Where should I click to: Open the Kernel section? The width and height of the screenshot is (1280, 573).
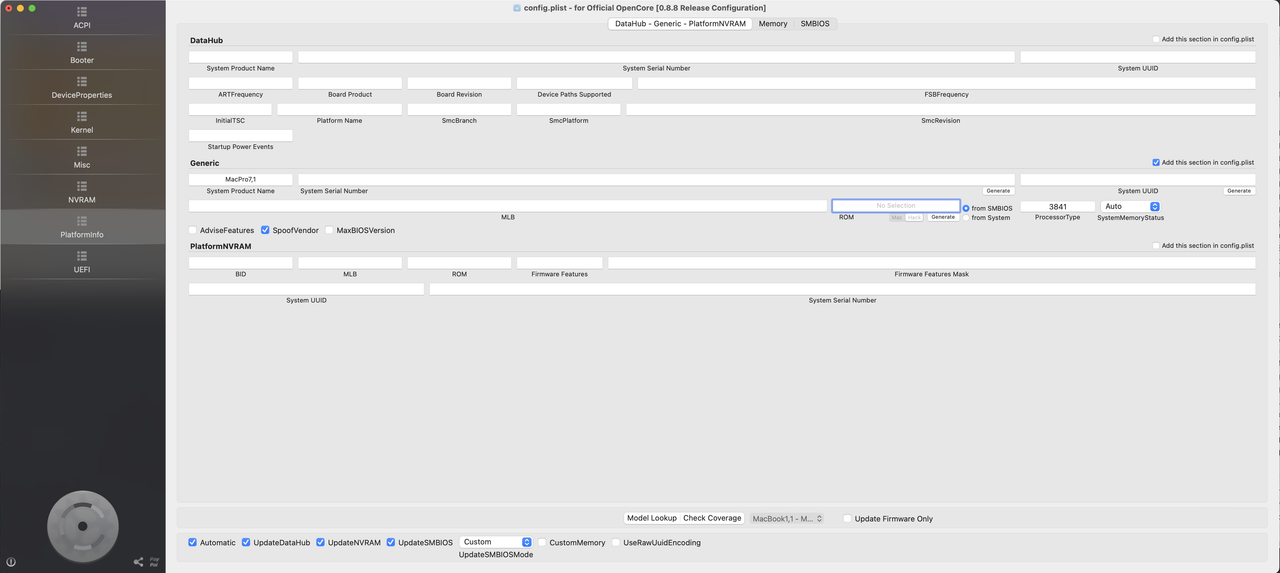click(82, 123)
